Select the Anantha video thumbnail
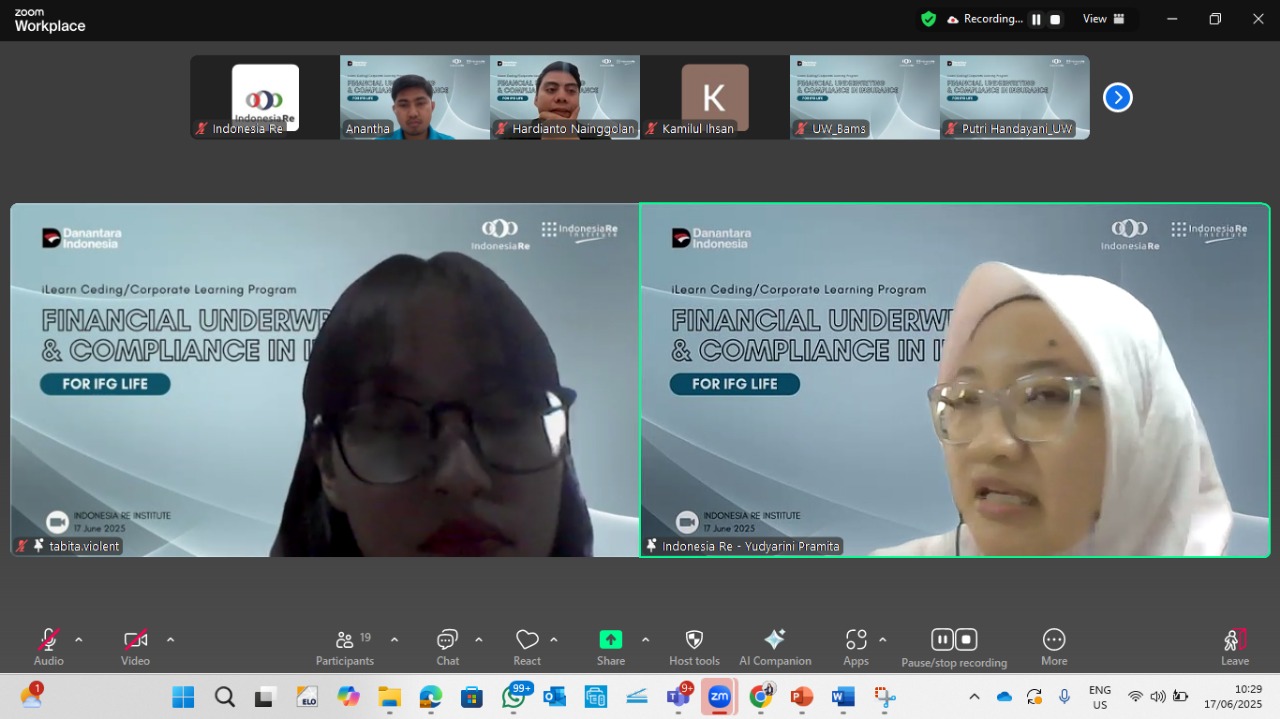Viewport: 1280px width, 719px height. click(x=415, y=97)
